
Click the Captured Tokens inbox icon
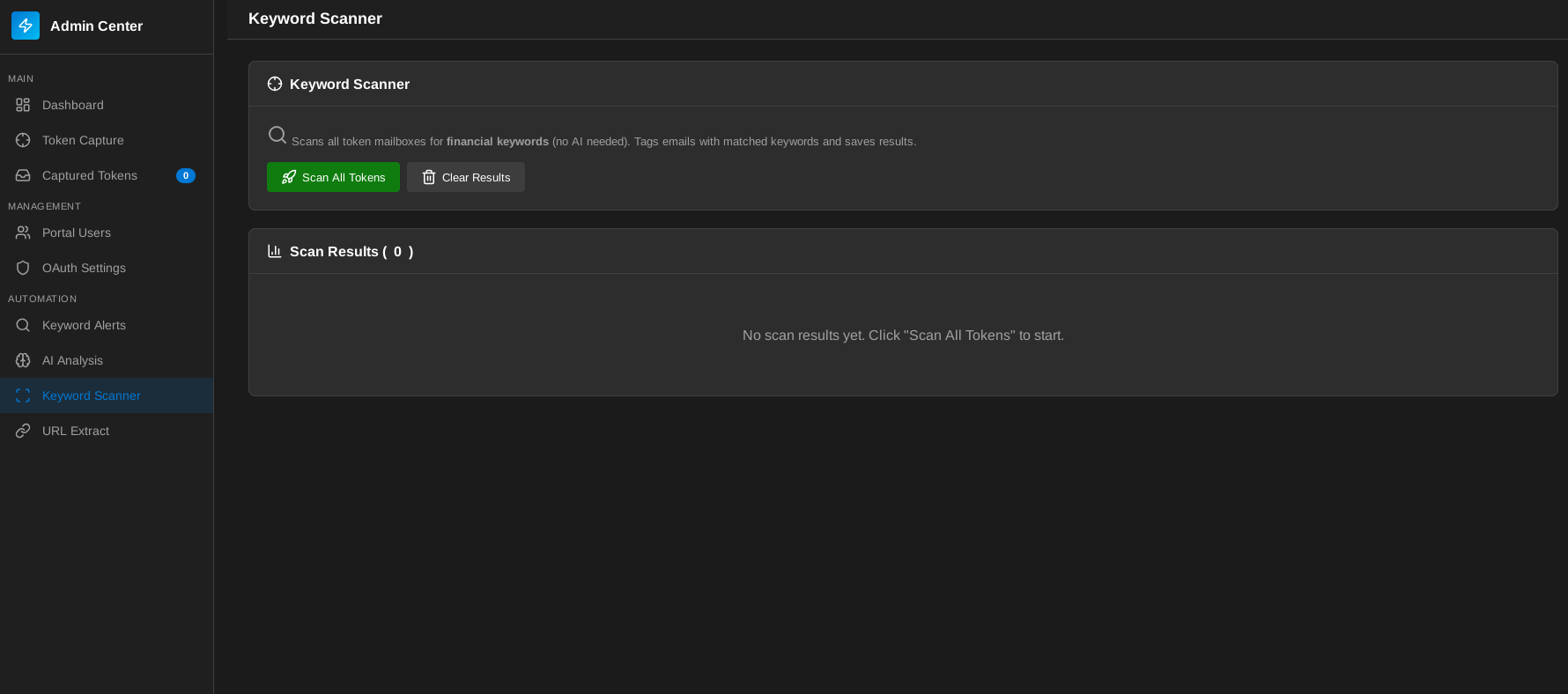[x=23, y=175]
